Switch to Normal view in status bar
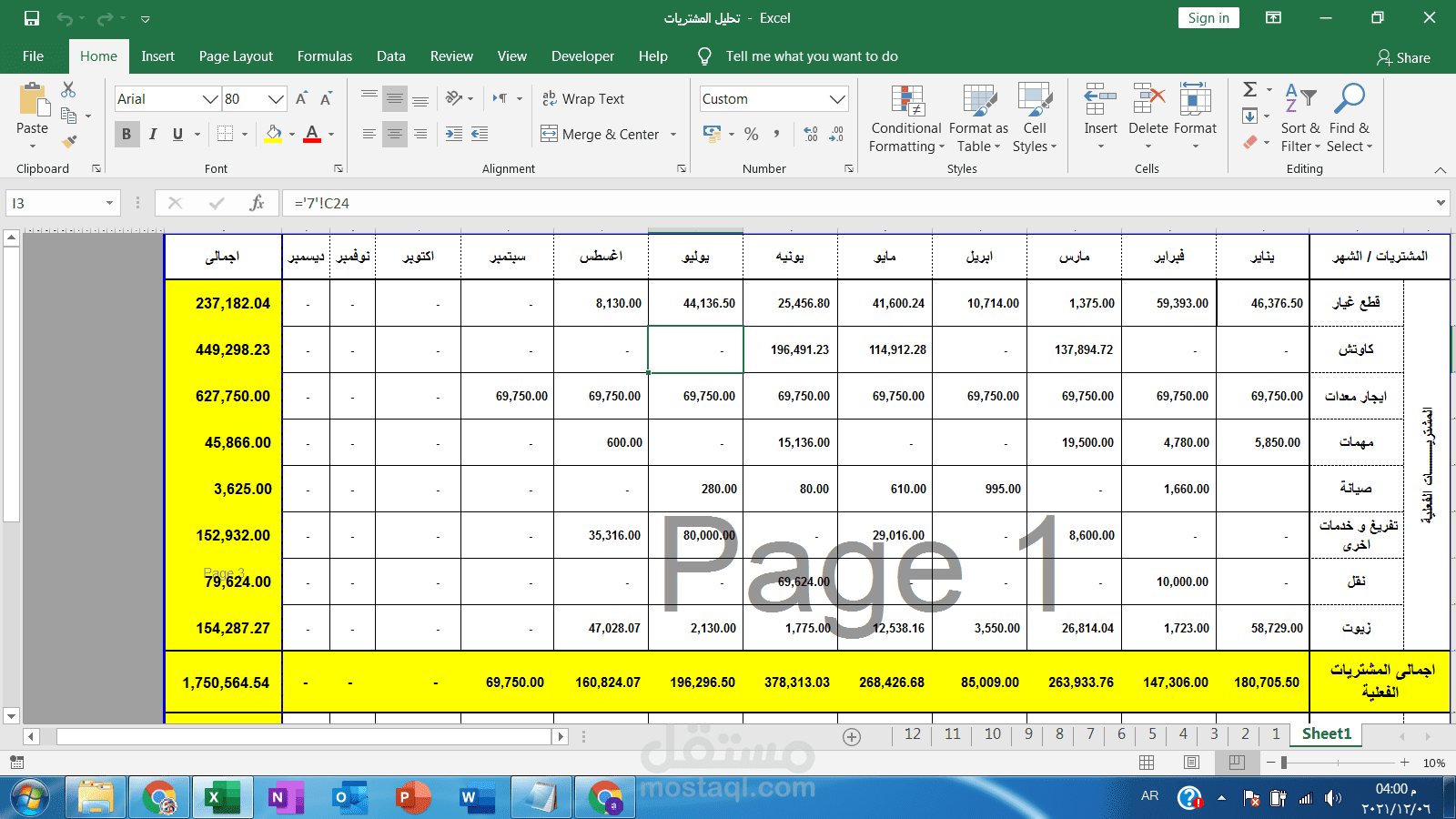Image resolution: width=1456 pixels, height=819 pixels. point(1147,763)
